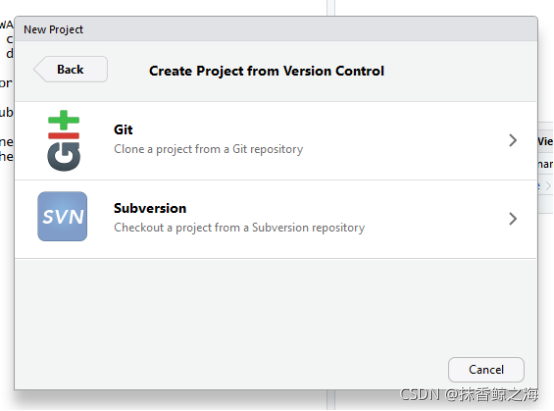
Task: Go back using the Back button
Action: tap(71, 69)
